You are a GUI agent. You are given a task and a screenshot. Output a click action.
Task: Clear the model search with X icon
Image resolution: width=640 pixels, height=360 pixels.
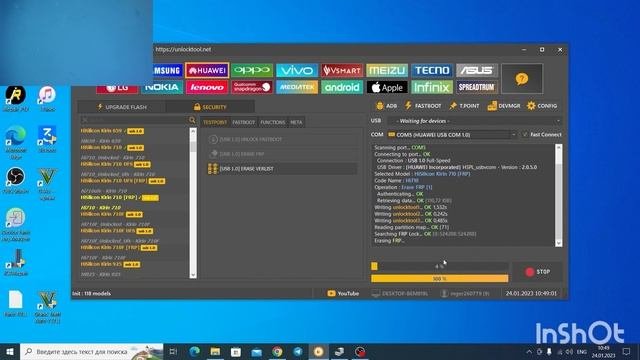coord(85,120)
